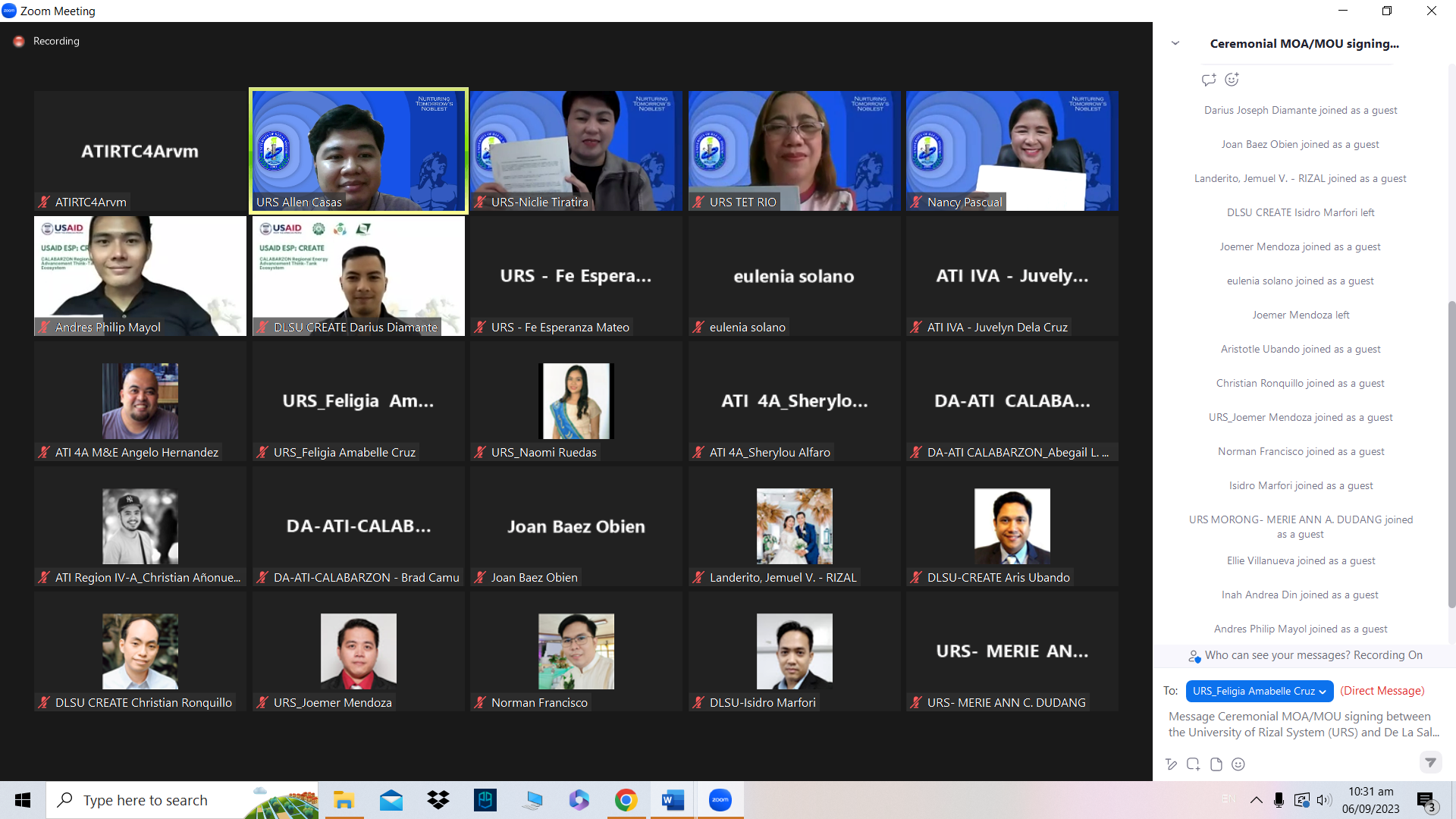Click 'Inah Andrea Din joined as a guest'
The width and height of the screenshot is (1456, 819).
(x=1300, y=595)
